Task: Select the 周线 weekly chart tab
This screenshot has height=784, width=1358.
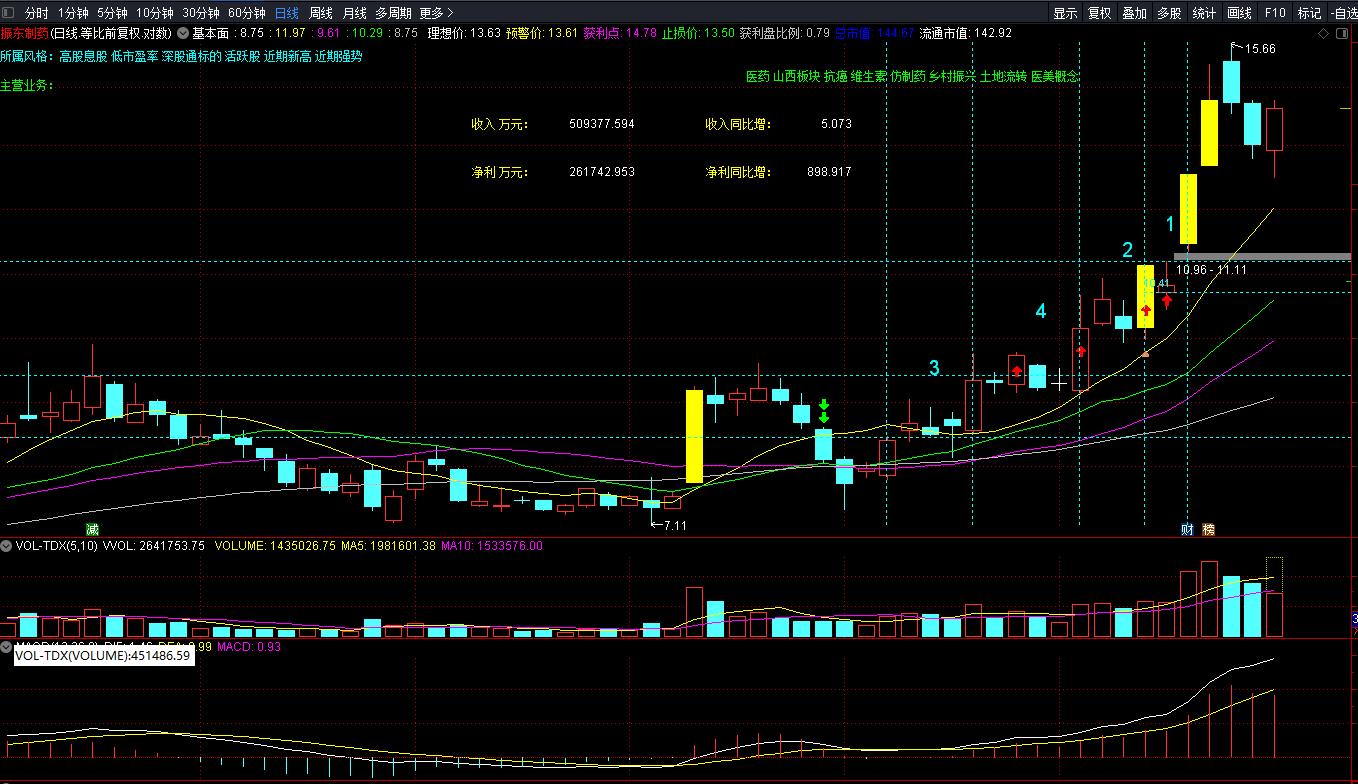Action: 320,14
